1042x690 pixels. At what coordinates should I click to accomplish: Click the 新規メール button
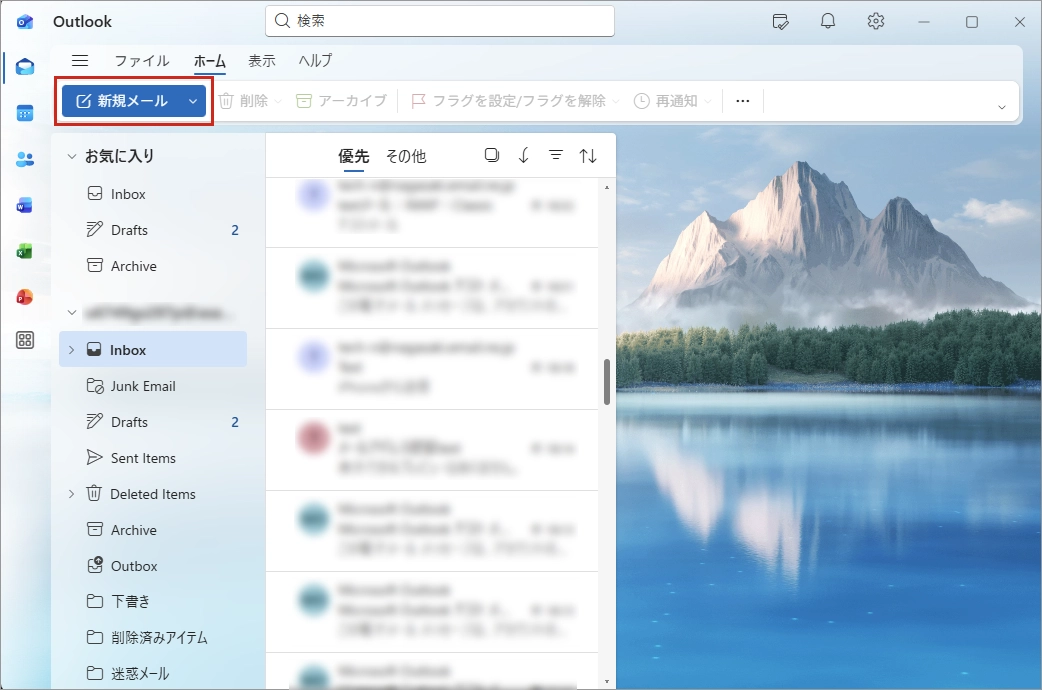pos(125,100)
